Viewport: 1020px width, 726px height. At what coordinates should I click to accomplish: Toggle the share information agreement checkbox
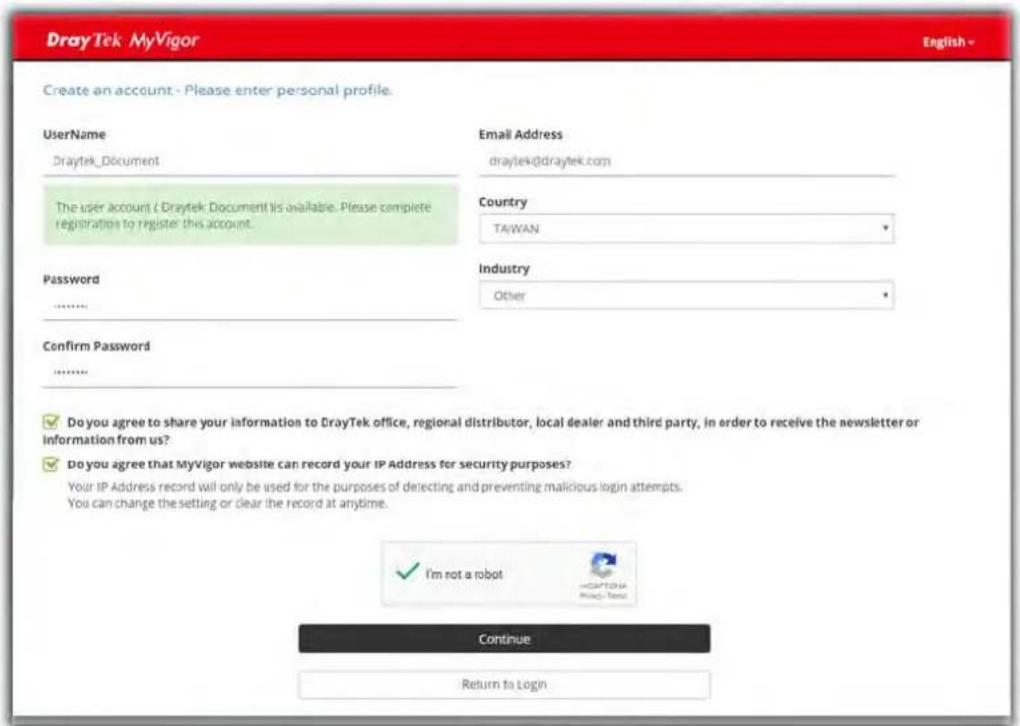(51, 422)
